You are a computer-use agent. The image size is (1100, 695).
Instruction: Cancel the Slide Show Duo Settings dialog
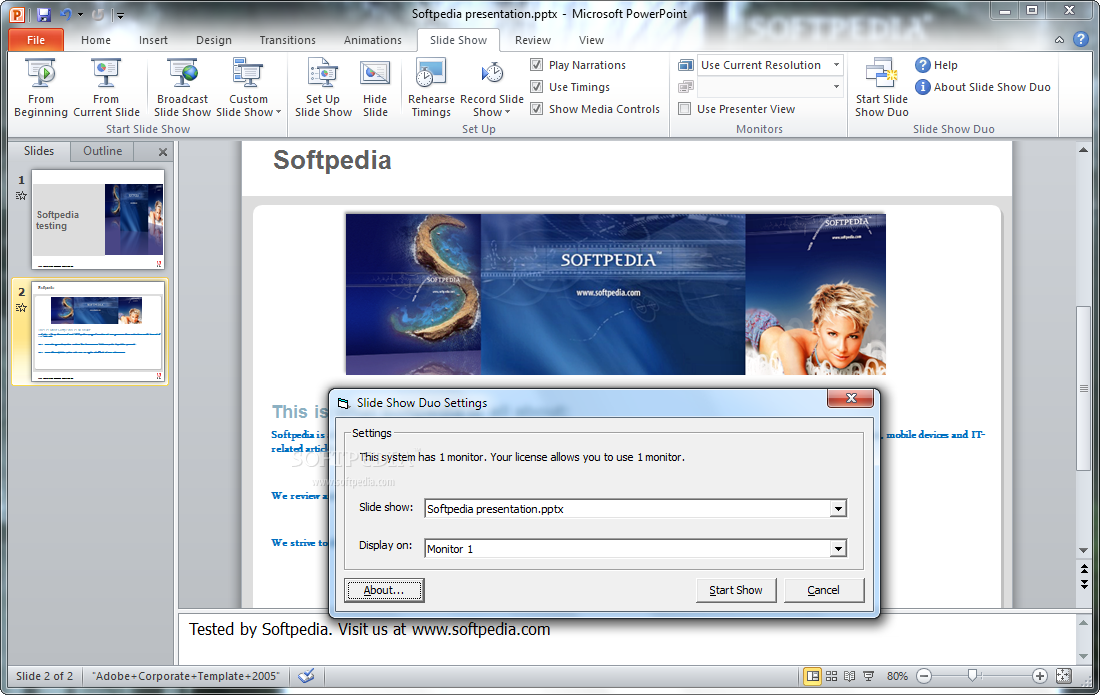point(824,591)
